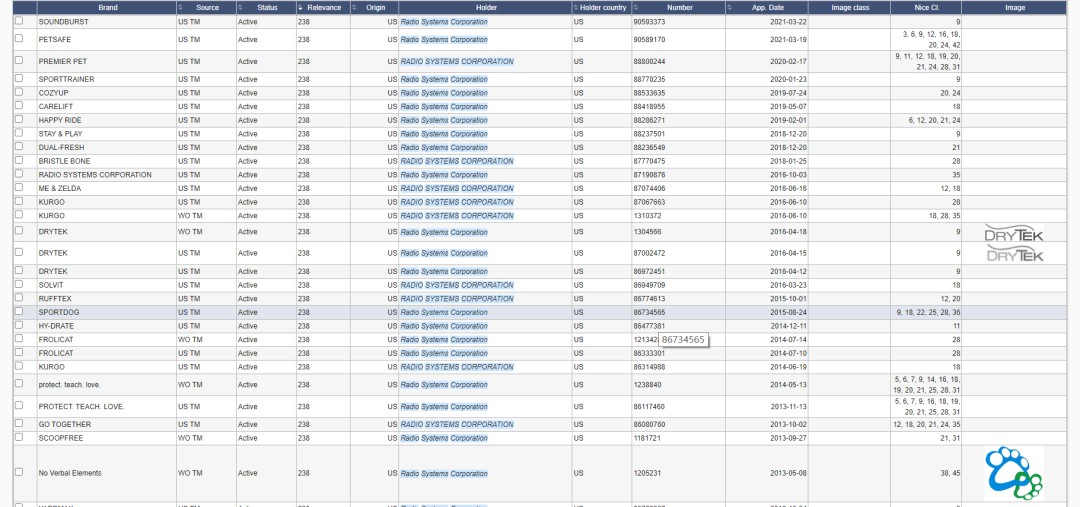Click the PROTECT. TEACH. LOVE. uppercase brand

coord(81,406)
